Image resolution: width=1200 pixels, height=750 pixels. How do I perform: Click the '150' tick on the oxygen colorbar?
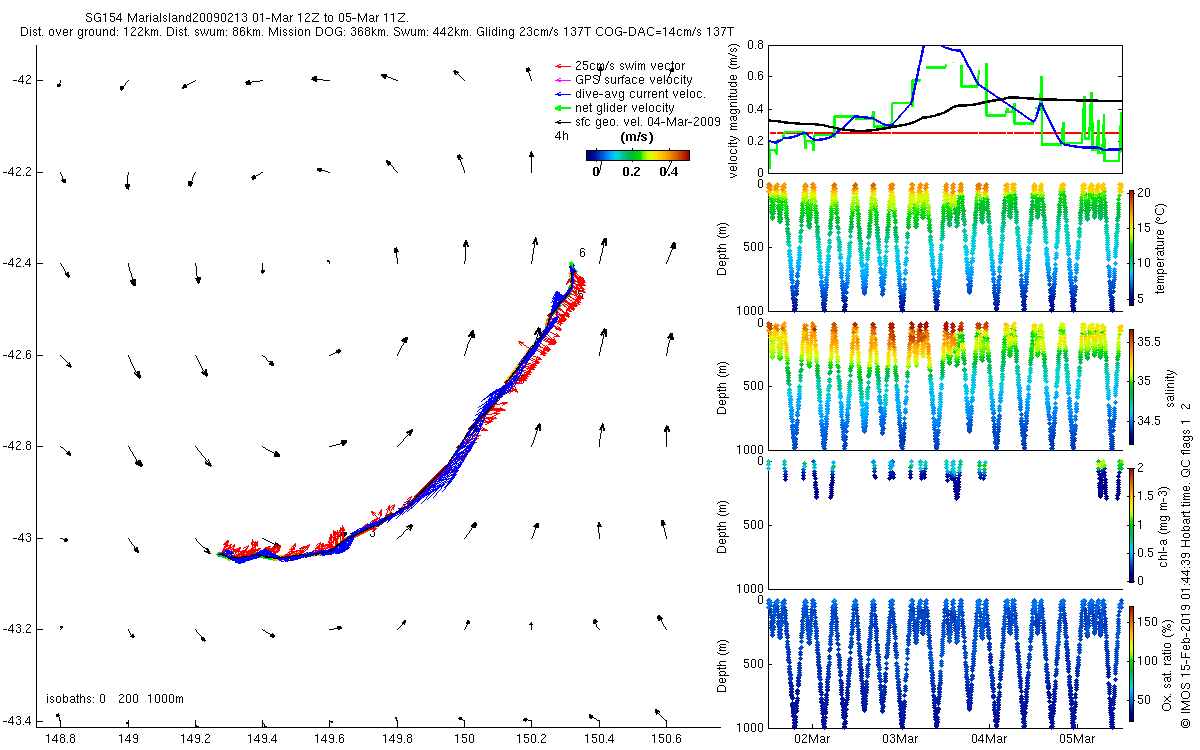click(1148, 621)
